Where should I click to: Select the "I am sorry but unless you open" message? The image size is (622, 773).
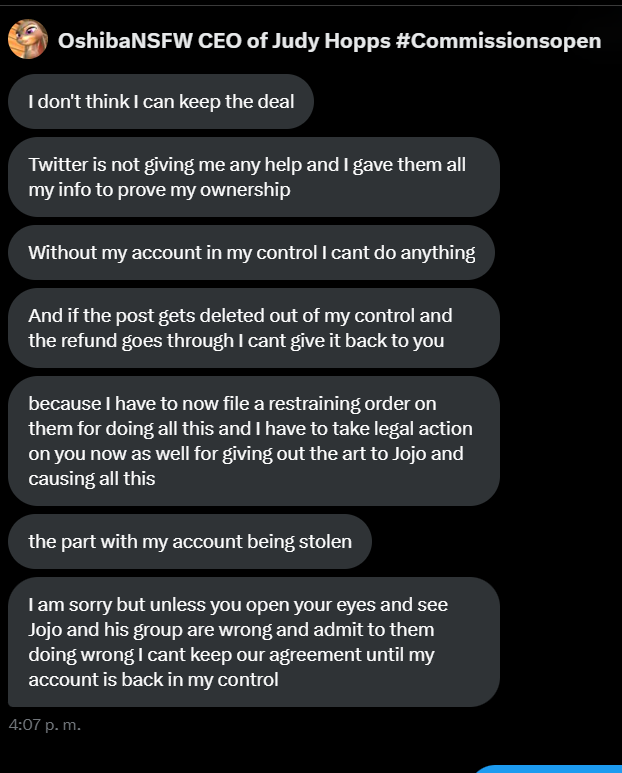pos(254,642)
